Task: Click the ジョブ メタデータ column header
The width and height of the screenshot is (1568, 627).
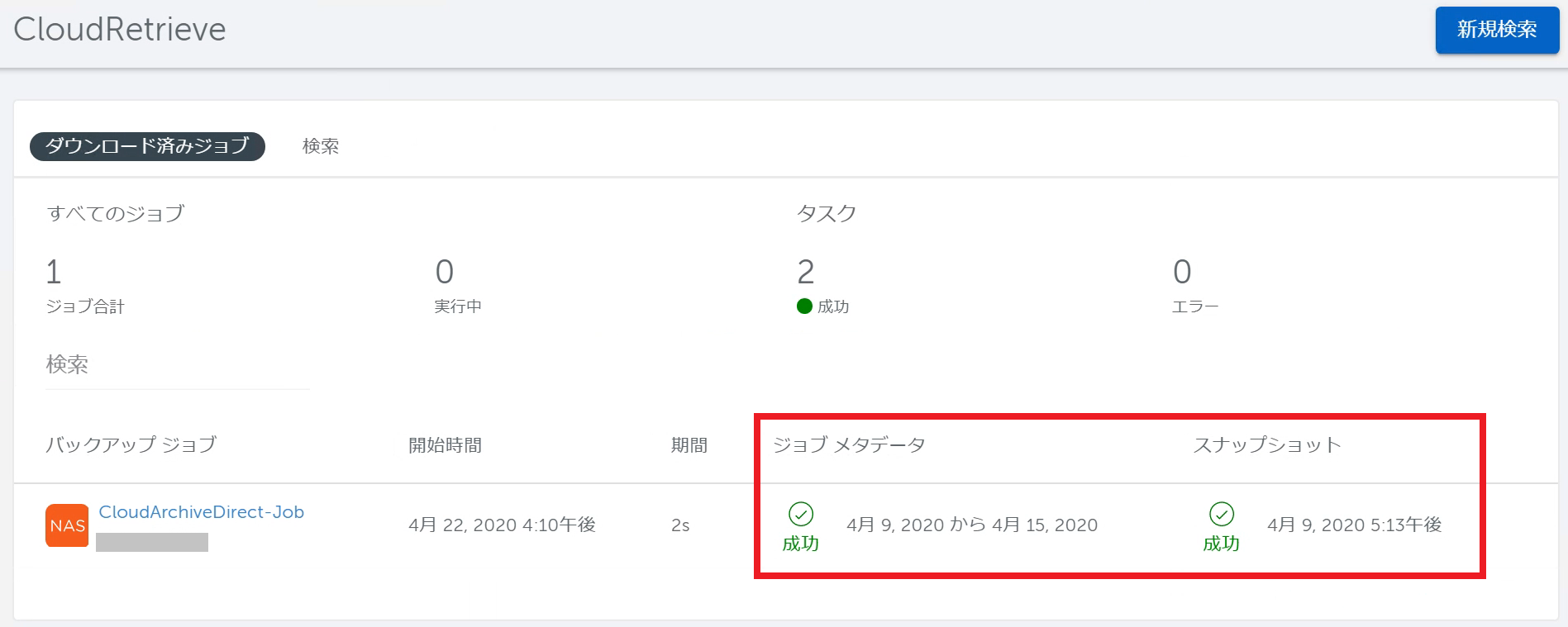Action: (849, 445)
